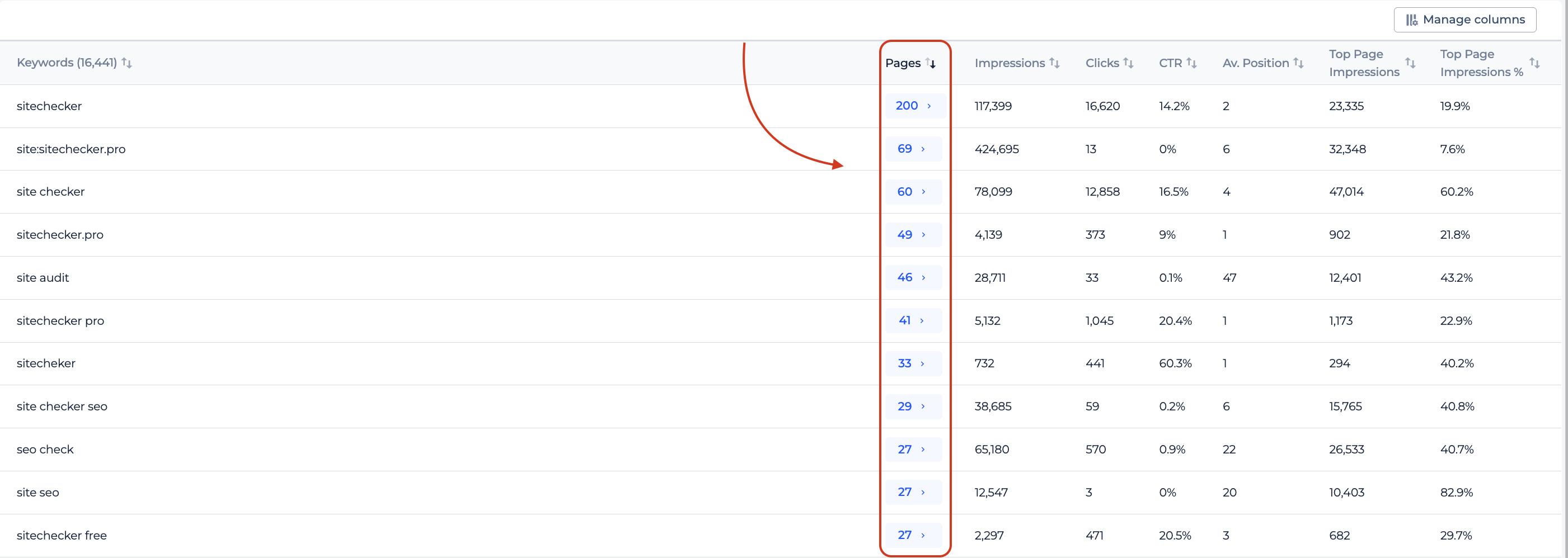
Task: Expand 27 pages for site seo
Action: point(914,493)
